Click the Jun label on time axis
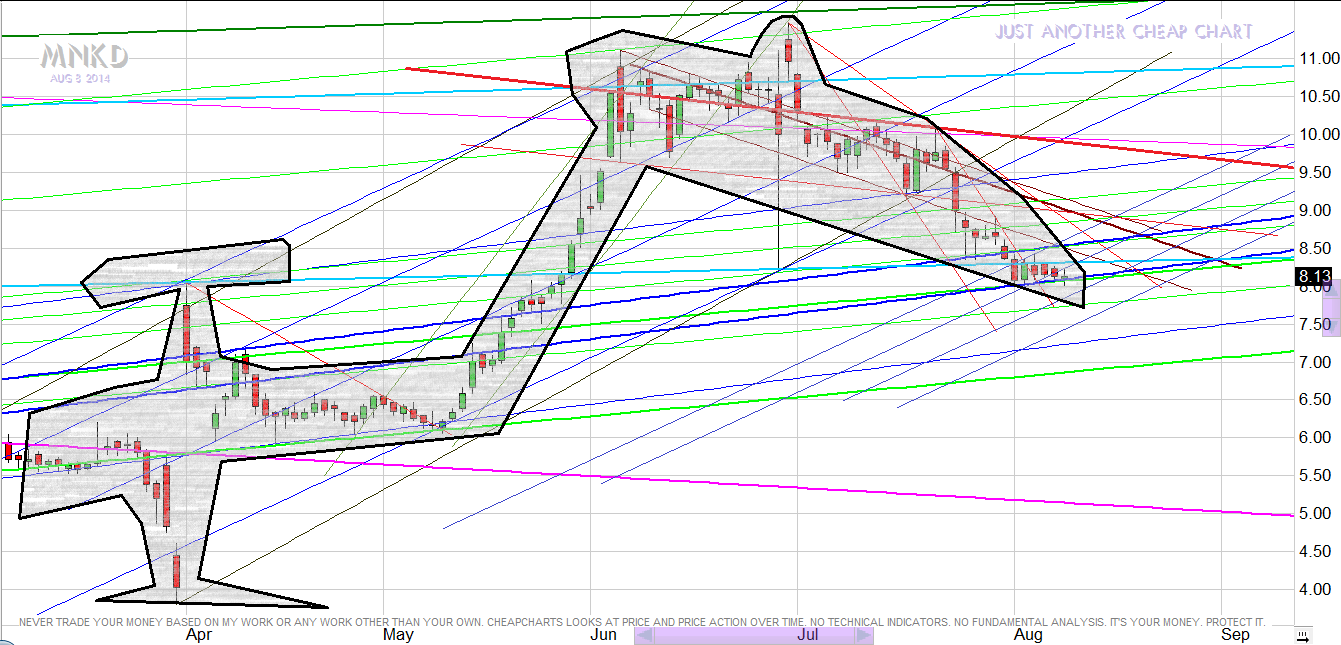This screenshot has height=645, width=1341. (603, 635)
